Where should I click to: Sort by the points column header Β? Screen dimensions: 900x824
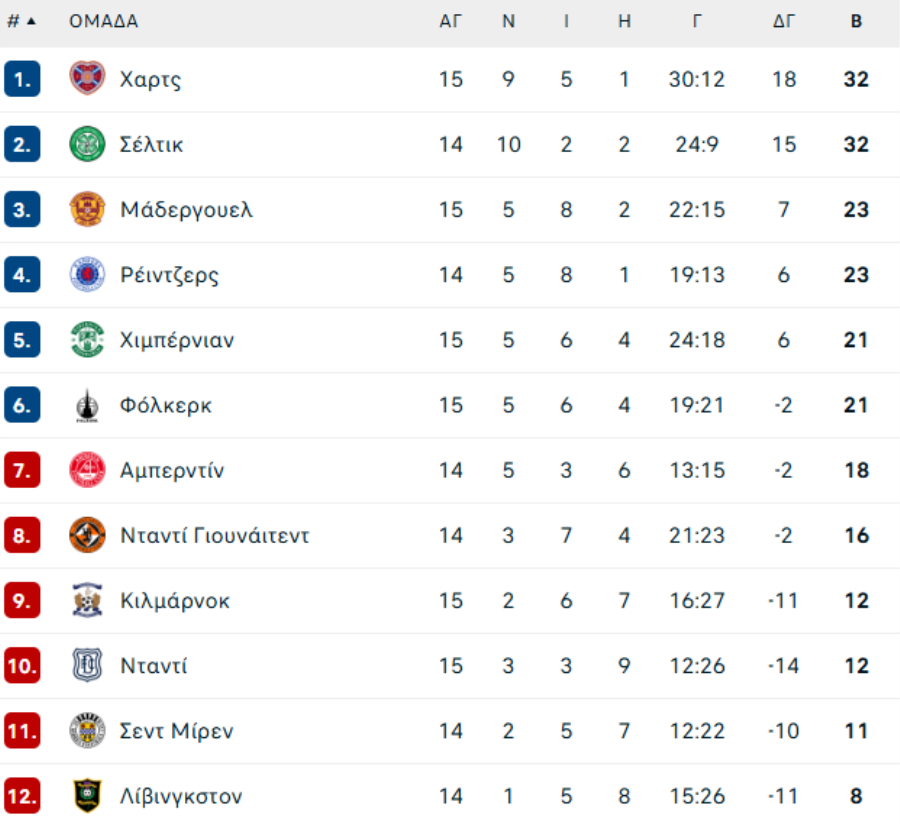(856, 21)
